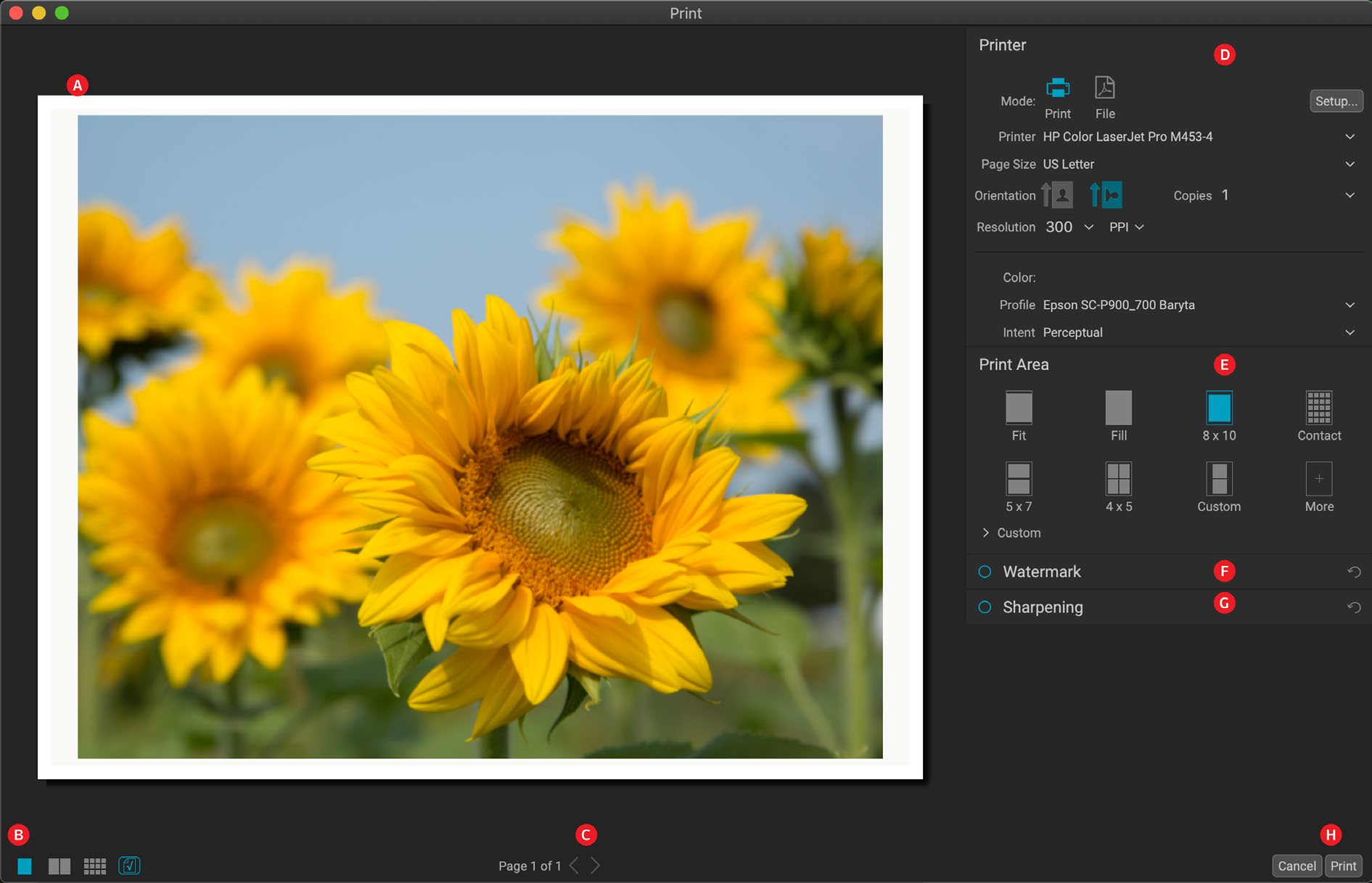Go to previous page arrow

tap(574, 866)
